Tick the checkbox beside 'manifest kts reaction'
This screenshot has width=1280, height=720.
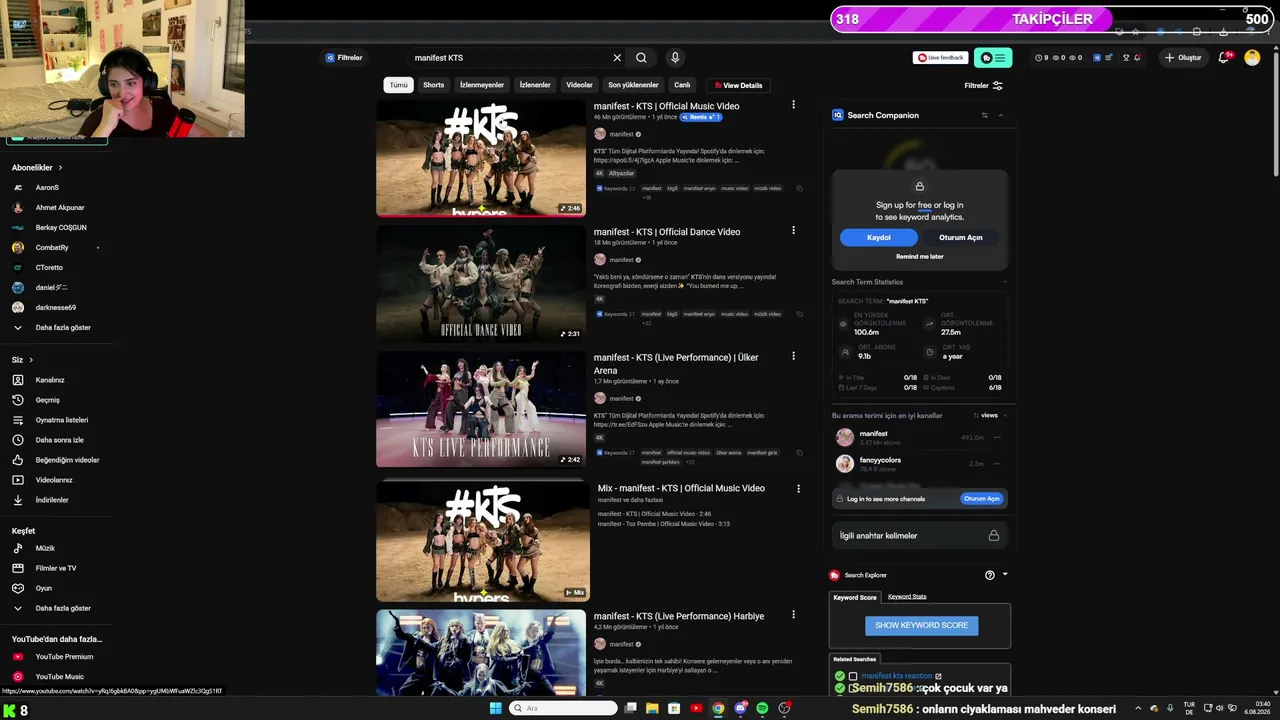pos(853,677)
